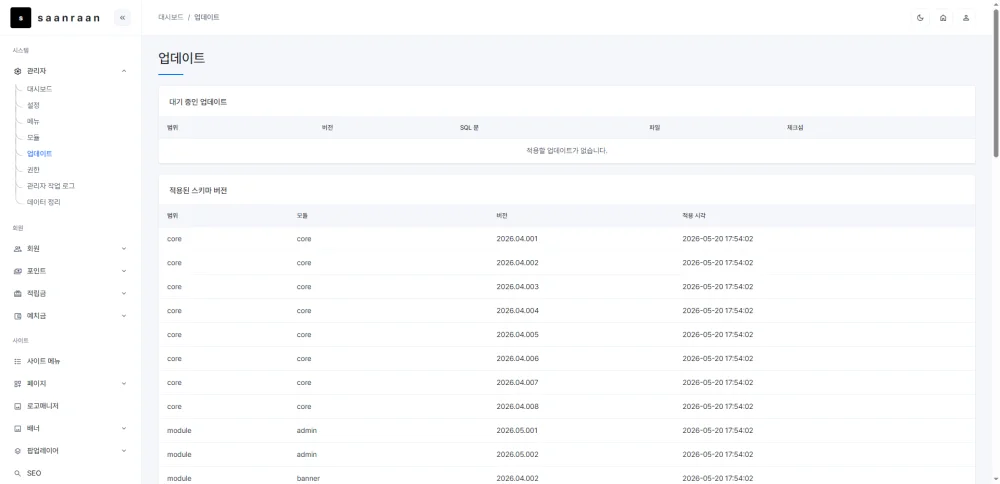Screen dimensions: 1000x484
Task: Click the 로고매니저 icon
Action: 18,406
